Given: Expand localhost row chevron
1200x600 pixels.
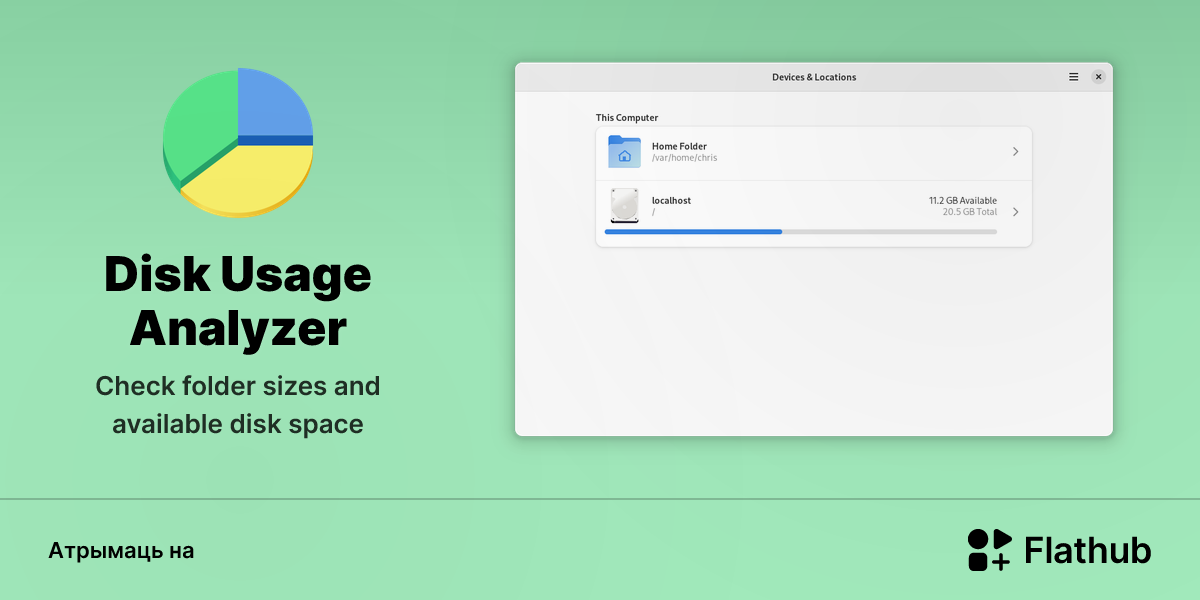Looking at the screenshot, I should [x=1015, y=212].
